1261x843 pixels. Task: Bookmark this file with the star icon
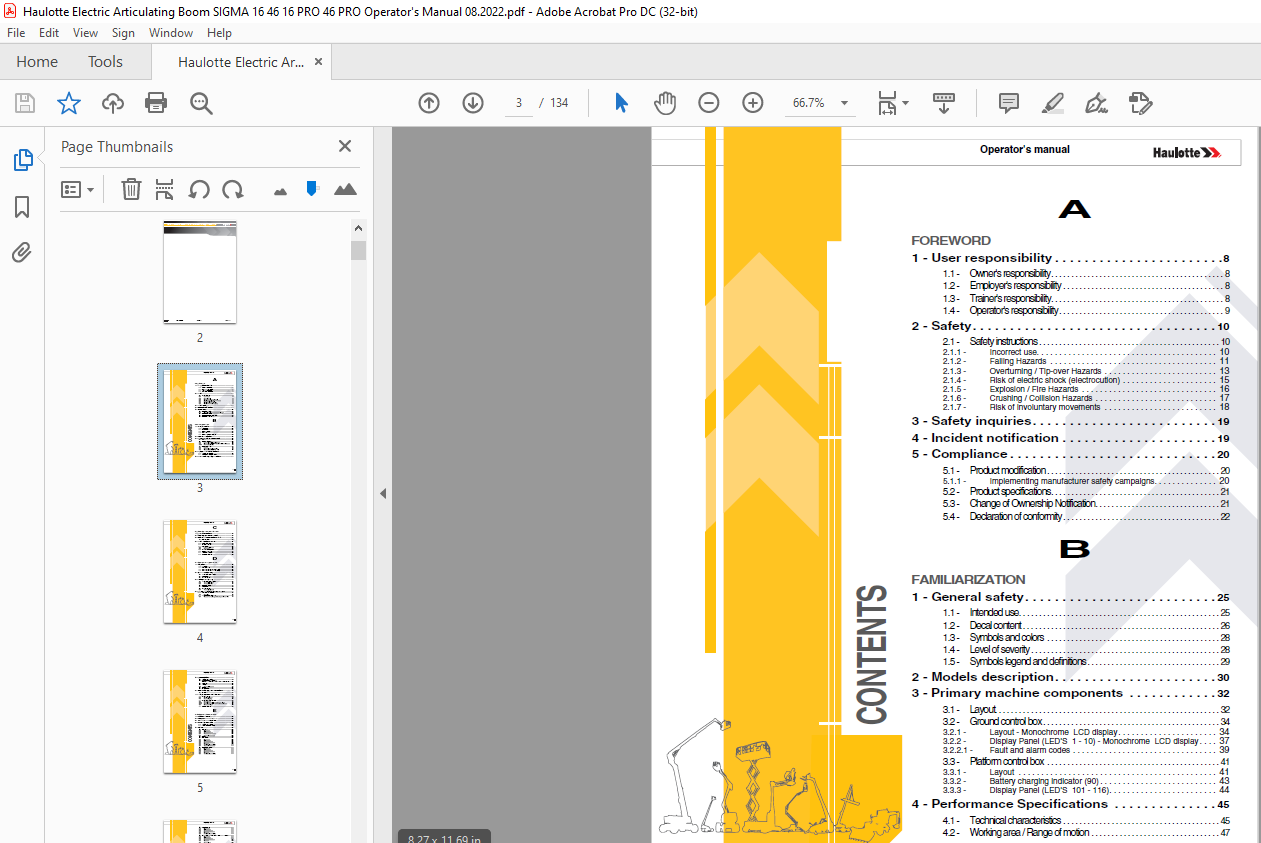pyautogui.click(x=68, y=103)
